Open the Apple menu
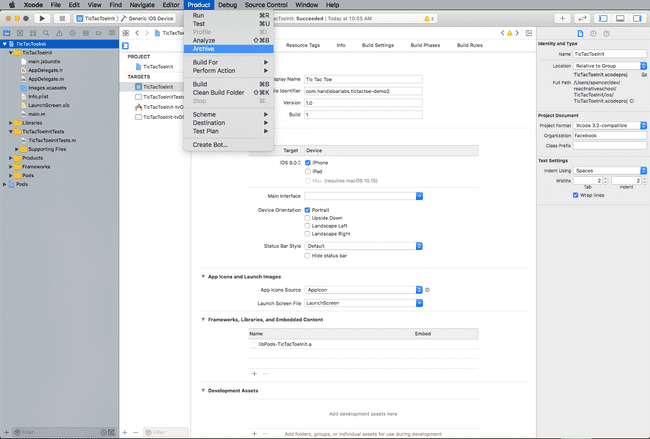The height and width of the screenshot is (439, 650). pos(12,5)
